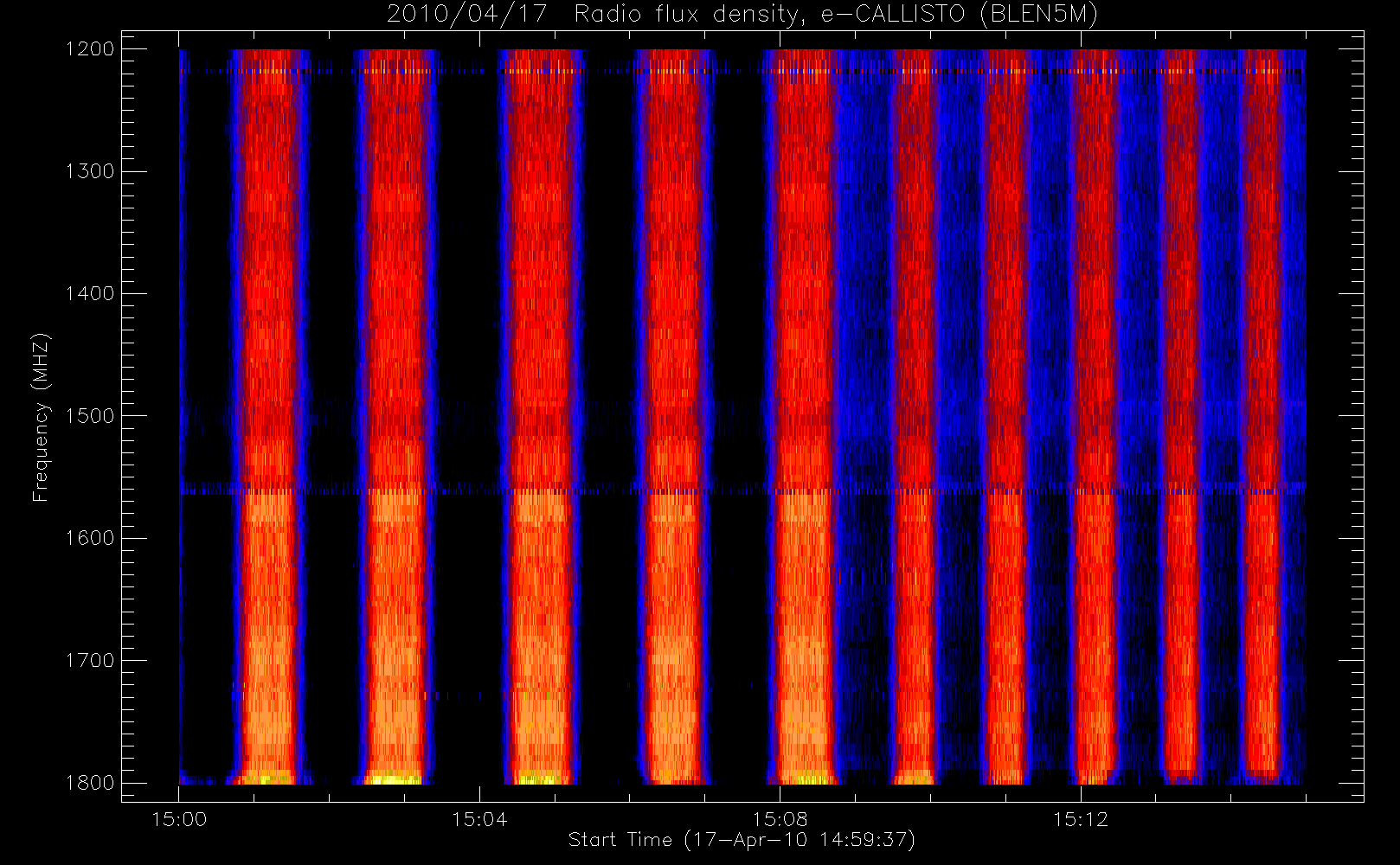Image resolution: width=1400 pixels, height=865 pixels.
Task: Click the plot title "Radio flux density, e-CALLISTO (BLEN5M)"
Action: pos(836,15)
